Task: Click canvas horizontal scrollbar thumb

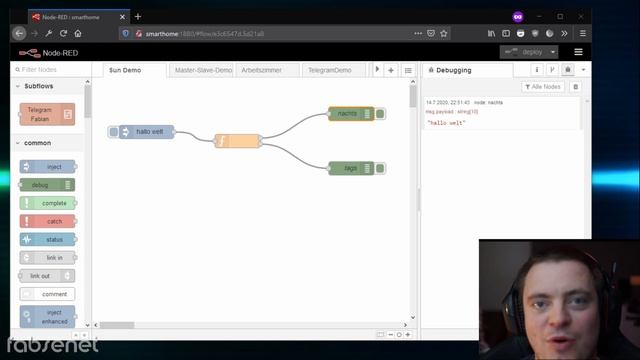Action: pos(117,325)
